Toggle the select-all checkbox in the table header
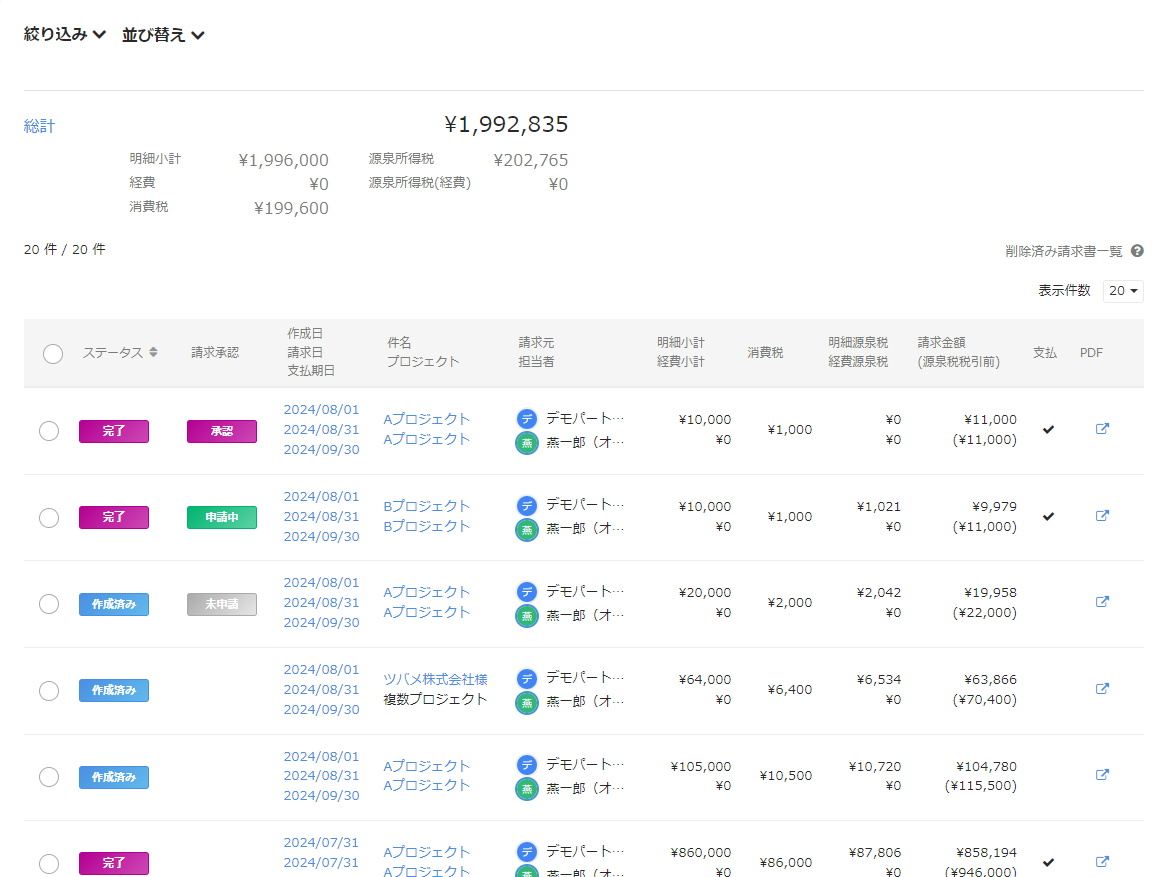1164x877 pixels. pos(53,354)
